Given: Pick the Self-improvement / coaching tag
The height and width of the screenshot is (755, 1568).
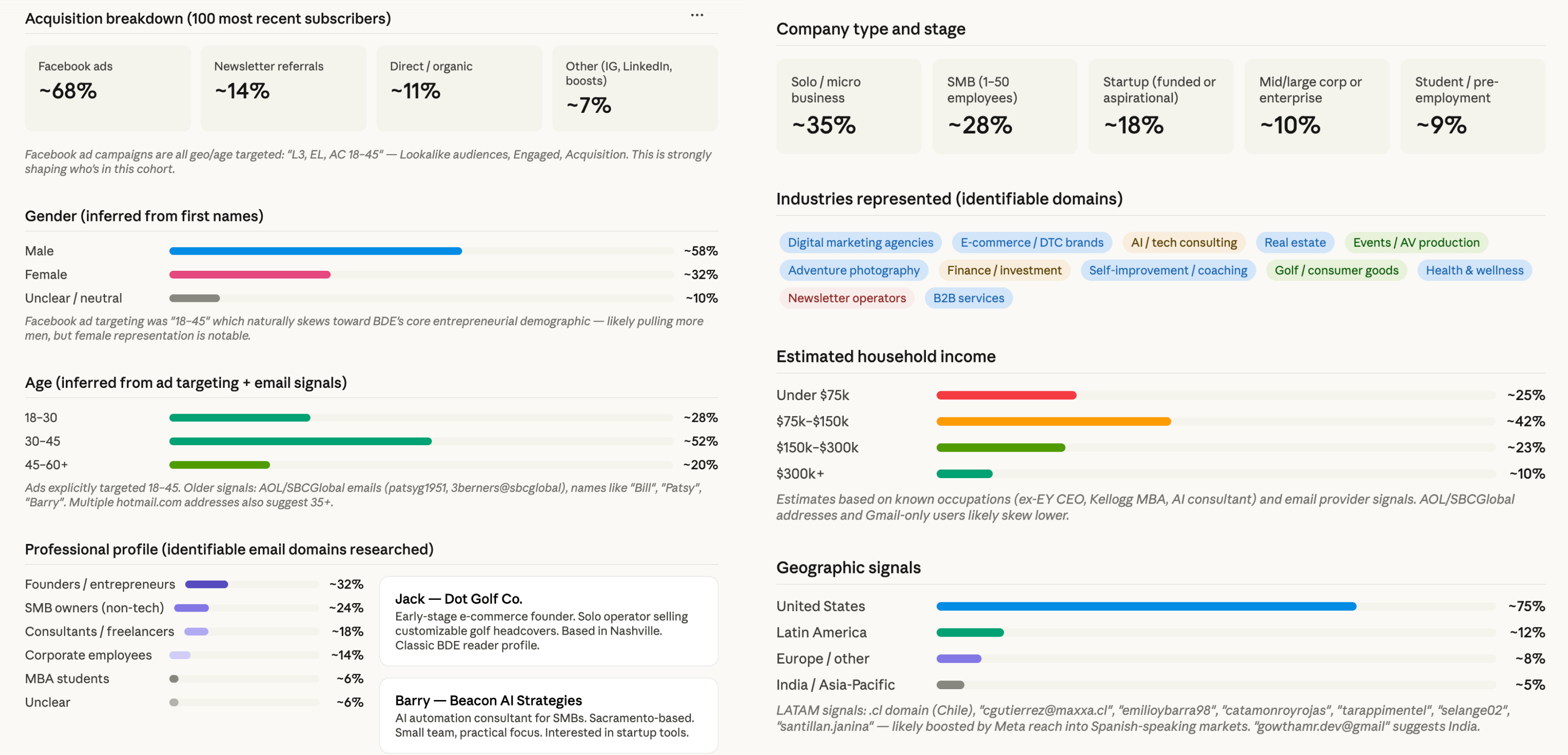Looking at the screenshot, I should (x=1167, y=270).
